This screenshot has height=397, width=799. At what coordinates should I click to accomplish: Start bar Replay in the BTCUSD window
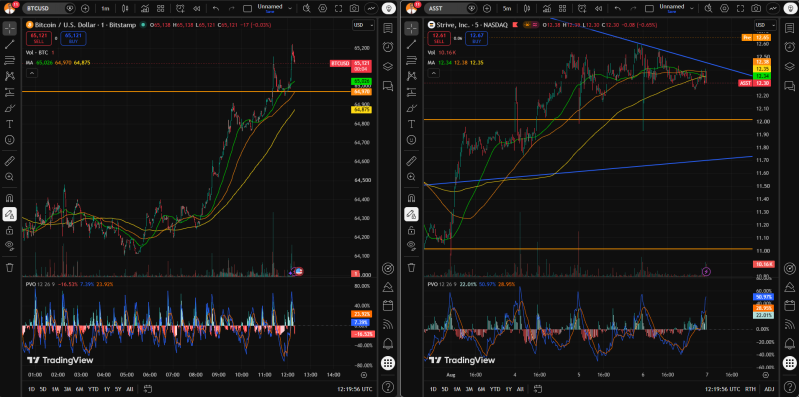(x=196, y=9)
